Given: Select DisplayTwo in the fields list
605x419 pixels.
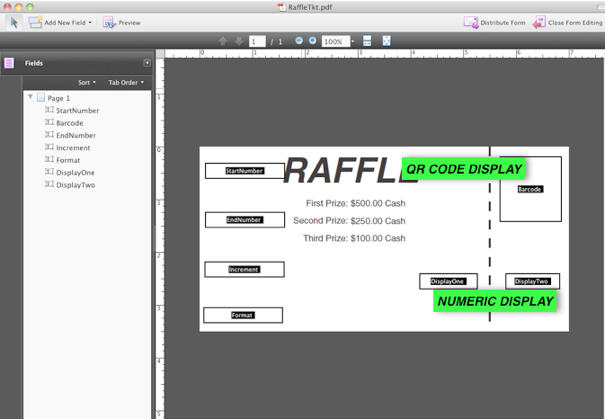Looking at the screenshot, I should [70, 184].
